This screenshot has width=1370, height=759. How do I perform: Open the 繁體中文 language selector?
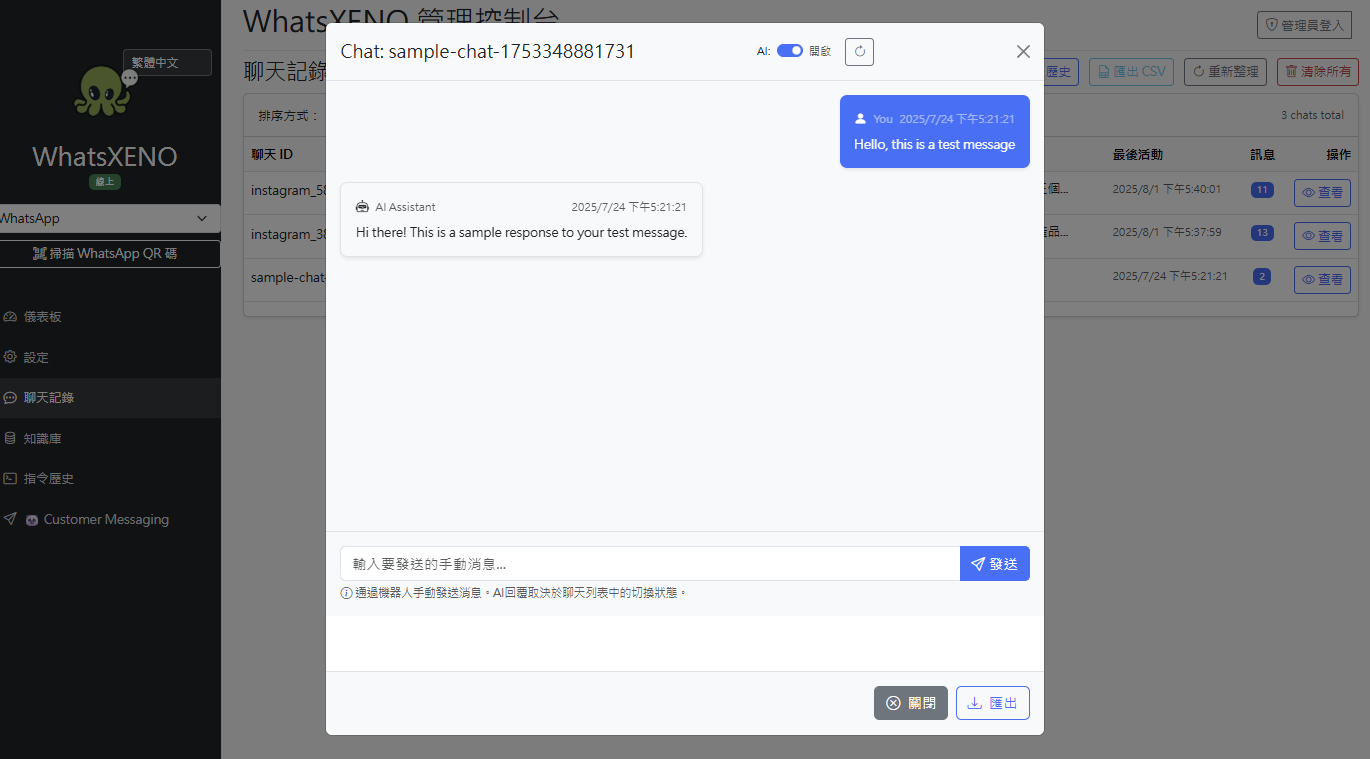(x=166, y=62)
